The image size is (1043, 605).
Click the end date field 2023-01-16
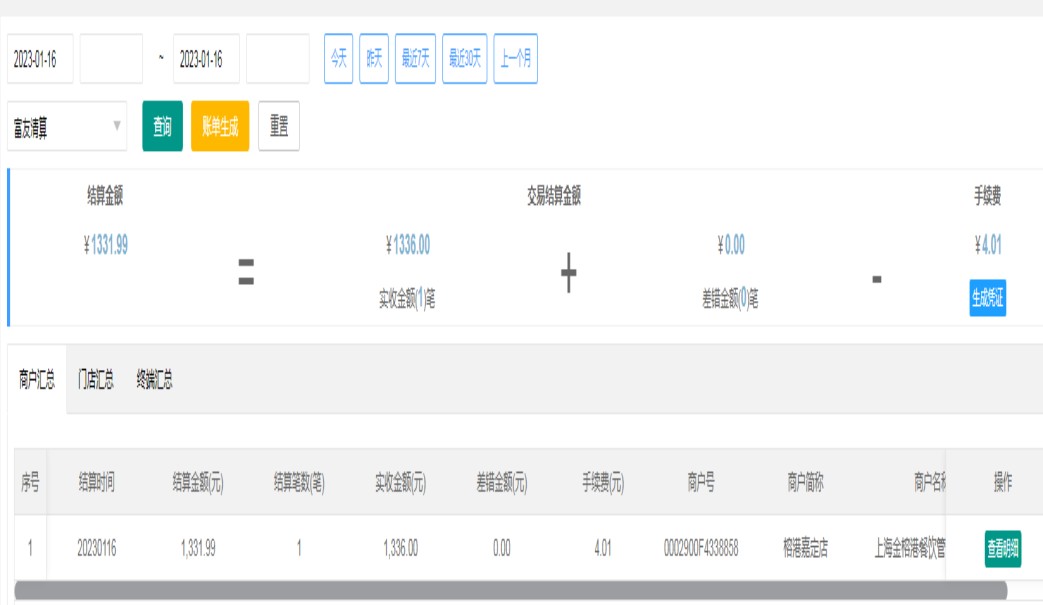coord(205,59)
